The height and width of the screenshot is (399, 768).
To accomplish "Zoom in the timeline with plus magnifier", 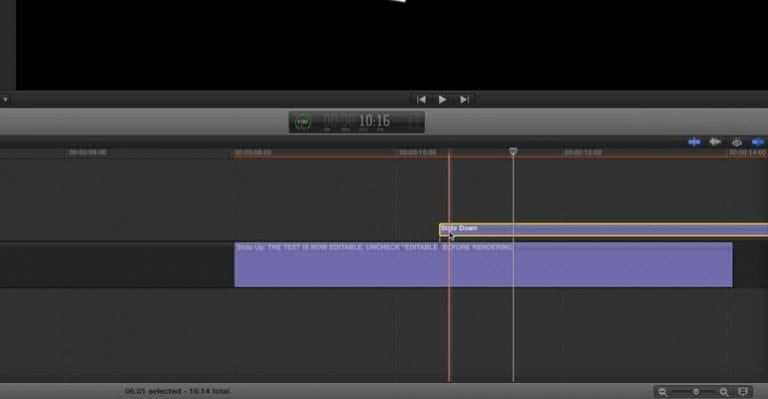I will tap(724, 392).
